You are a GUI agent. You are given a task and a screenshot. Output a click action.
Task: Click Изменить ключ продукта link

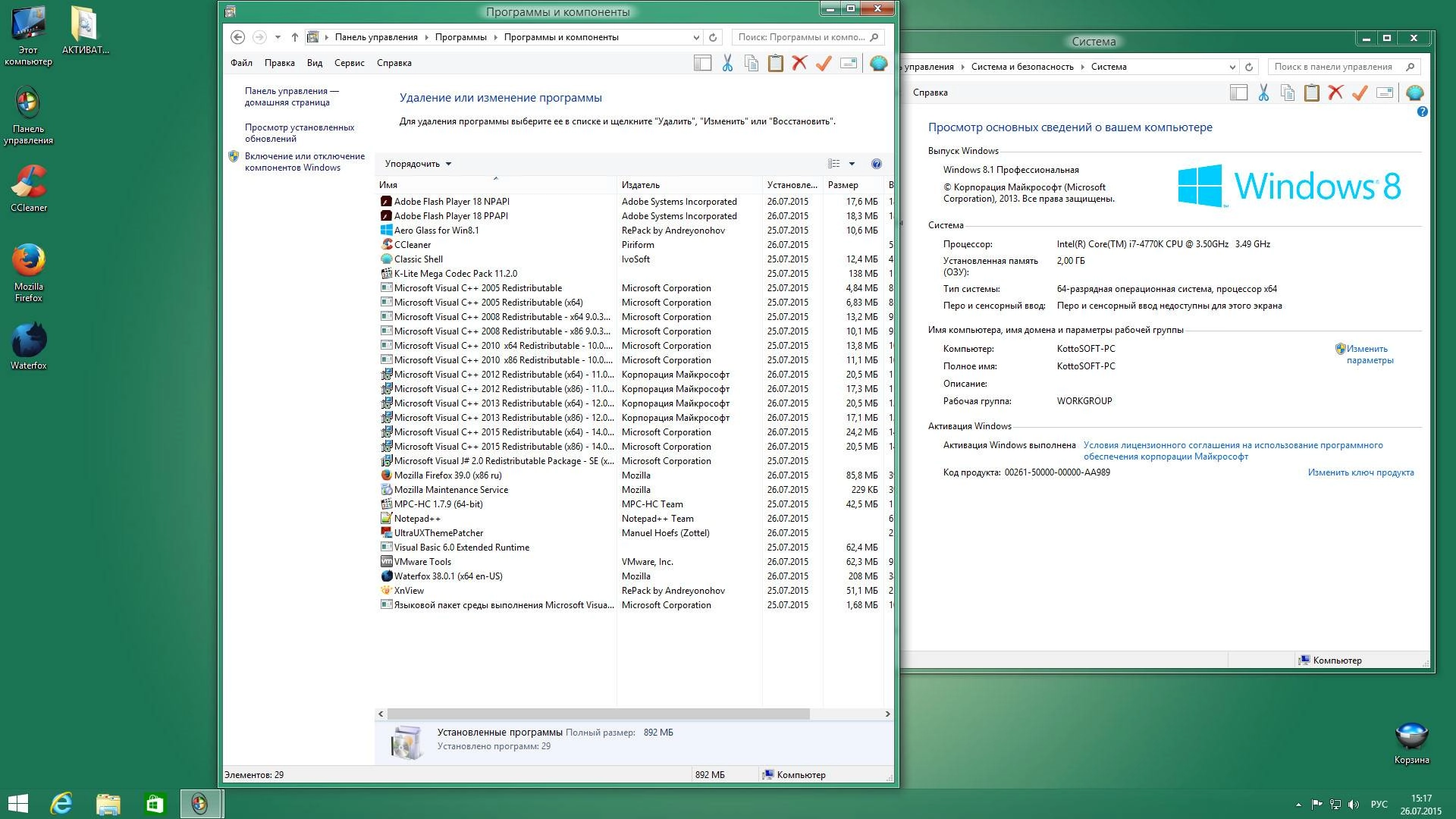(x=1360, y=472)
